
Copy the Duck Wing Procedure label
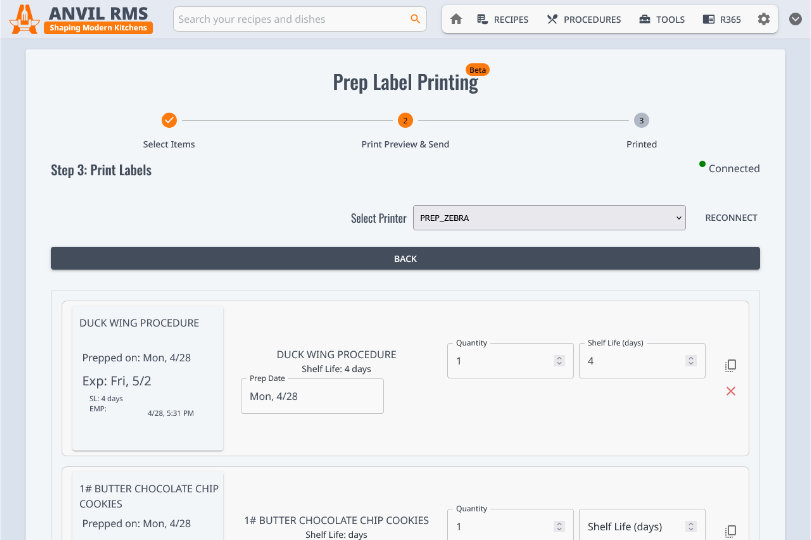click(x=730, y=365)
